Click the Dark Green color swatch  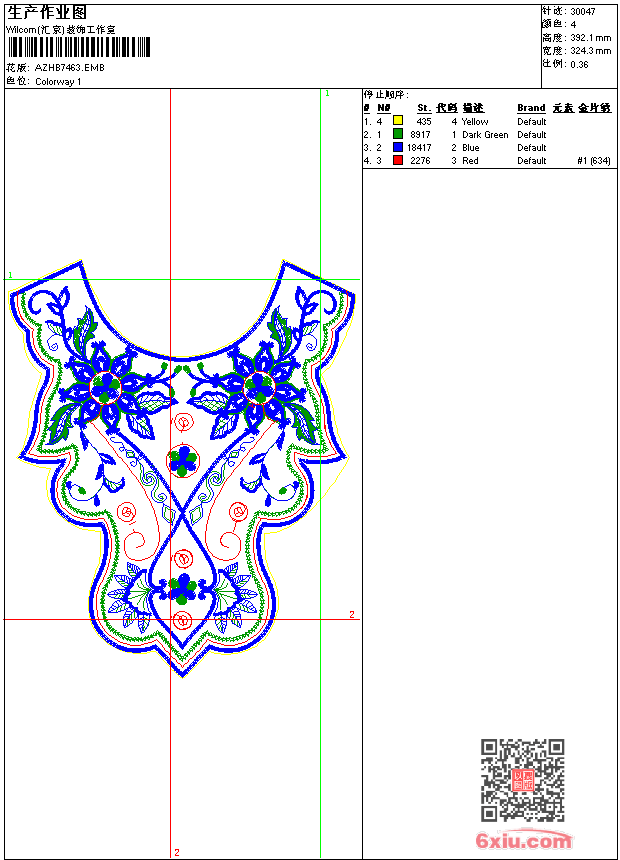[398, 134]
